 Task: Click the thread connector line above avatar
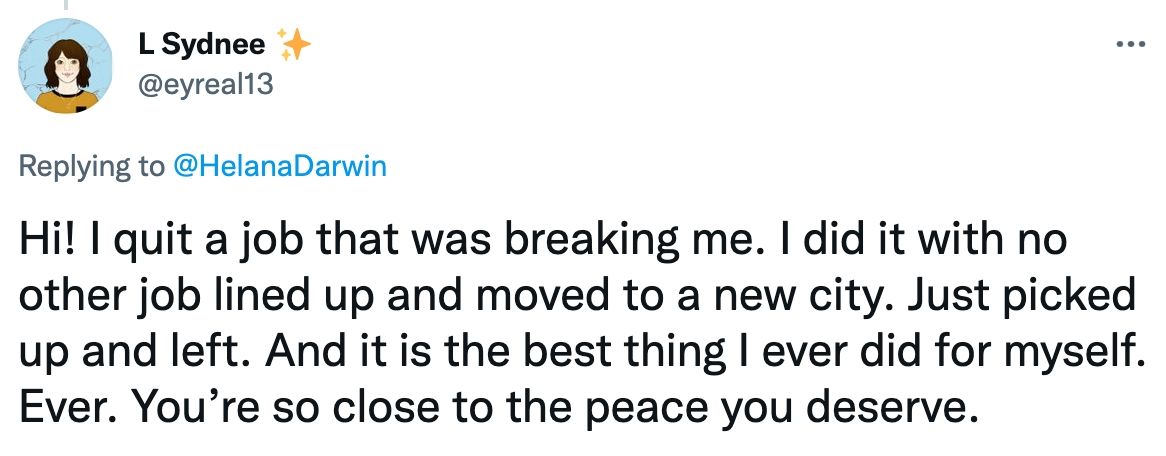(x=66, y=4)
